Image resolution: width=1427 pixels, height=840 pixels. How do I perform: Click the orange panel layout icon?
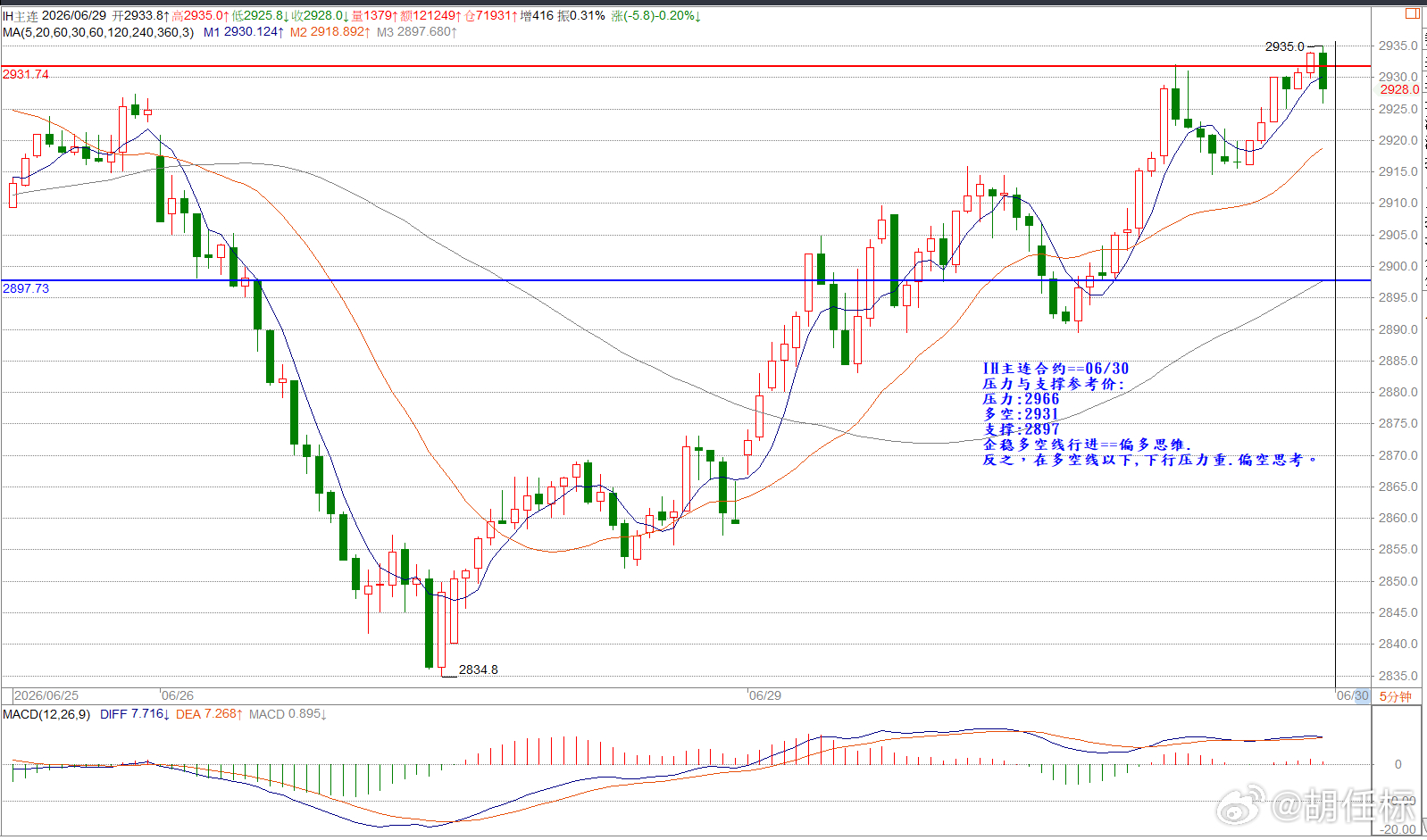tap(1412, 13)
